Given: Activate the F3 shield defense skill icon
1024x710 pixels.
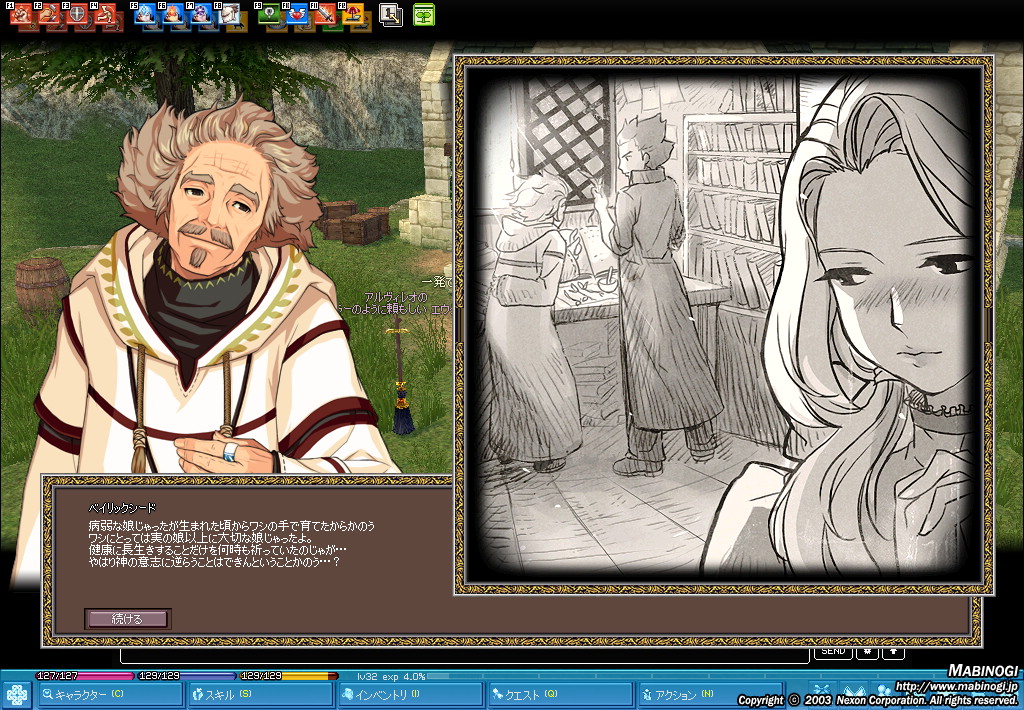Looking at the screenshot, I should [x=77, y=14].
